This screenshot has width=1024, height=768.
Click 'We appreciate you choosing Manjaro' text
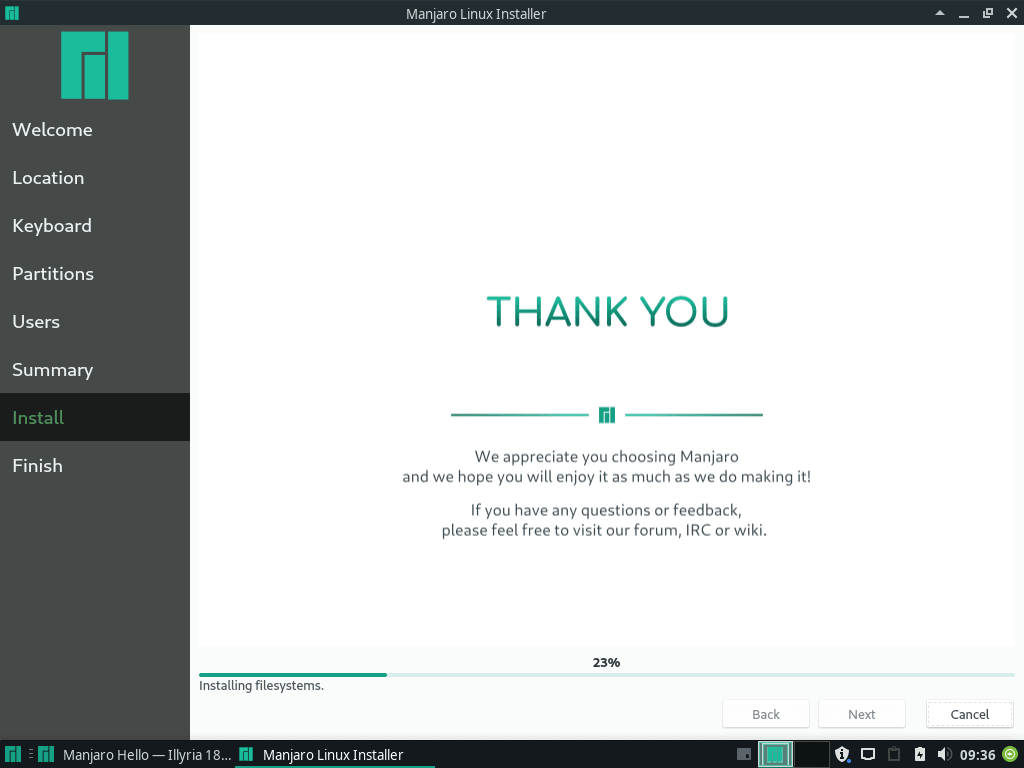[607, 456]
